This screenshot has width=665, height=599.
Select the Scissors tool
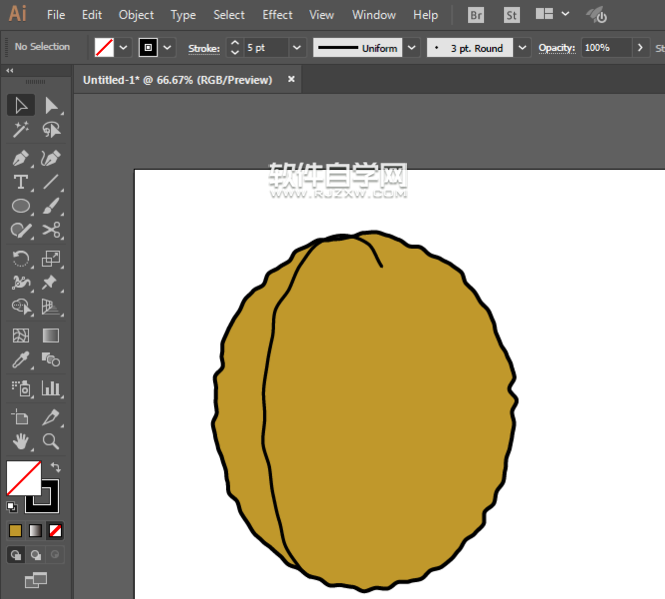[51, 231]
